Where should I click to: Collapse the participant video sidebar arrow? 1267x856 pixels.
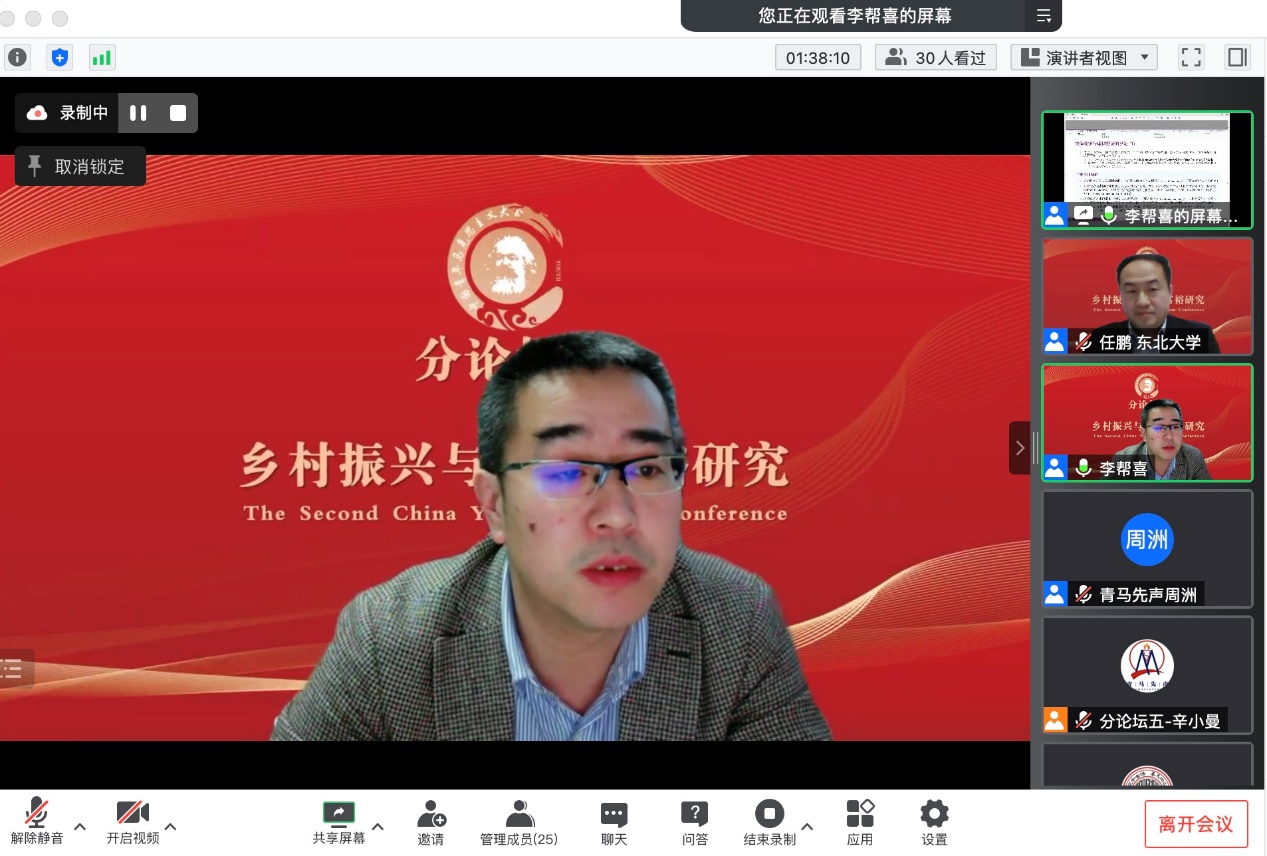pyautogui.click(x=1019, y=448)
